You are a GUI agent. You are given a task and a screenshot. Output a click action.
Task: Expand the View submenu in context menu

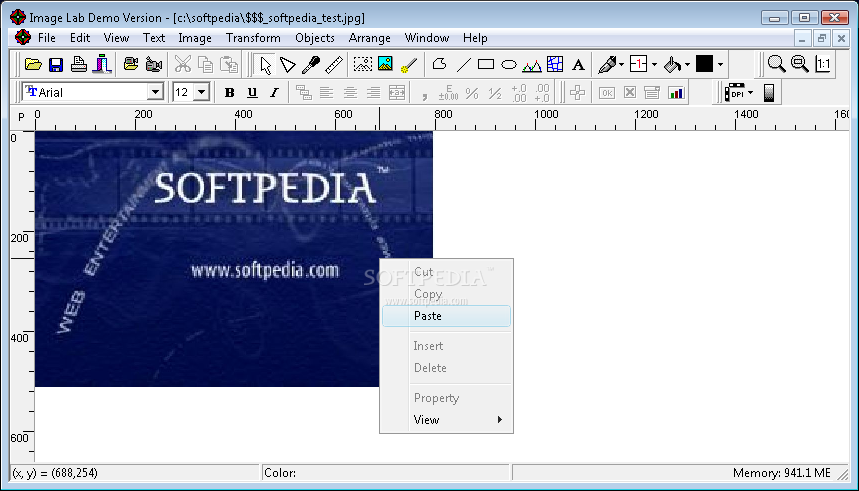(x=446, y=420)
